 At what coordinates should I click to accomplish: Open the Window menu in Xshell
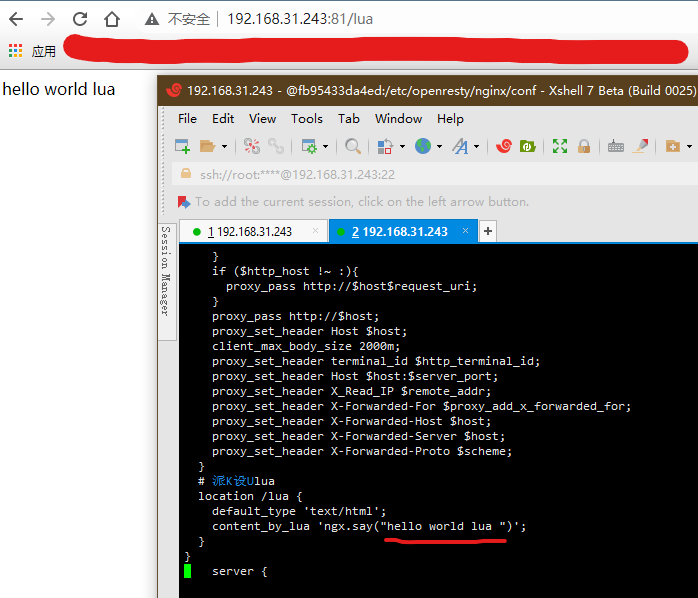coord(398,119)
